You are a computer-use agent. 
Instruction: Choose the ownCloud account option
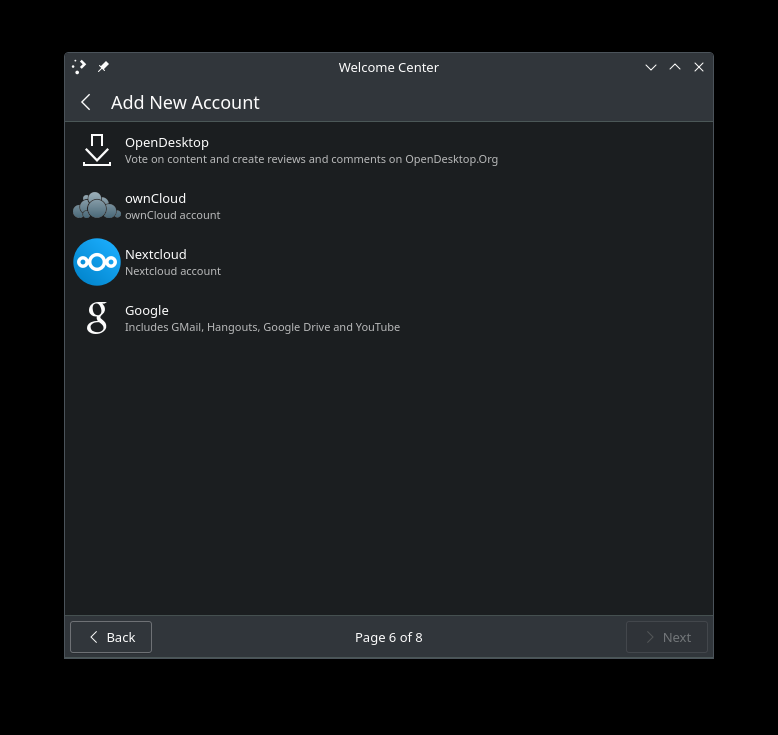click(x=389, y=206)
